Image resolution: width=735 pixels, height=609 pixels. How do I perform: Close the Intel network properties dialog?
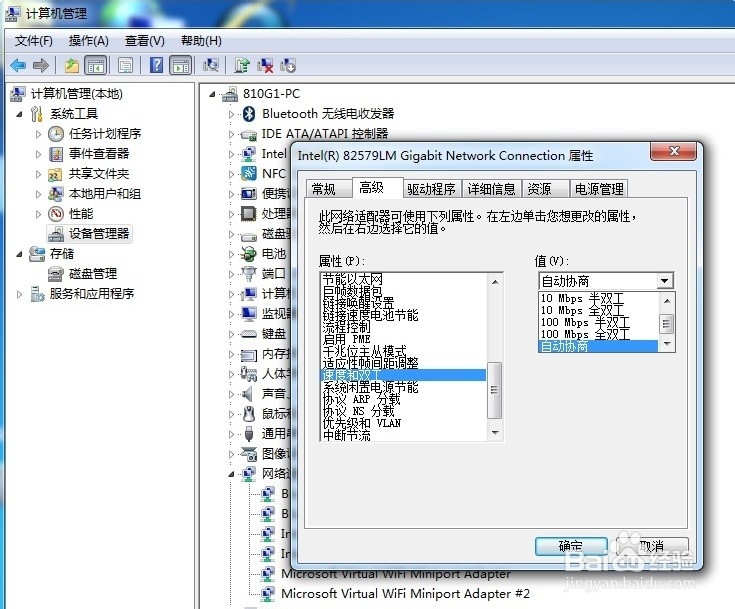pyautogui.click(x=674, y=151)
